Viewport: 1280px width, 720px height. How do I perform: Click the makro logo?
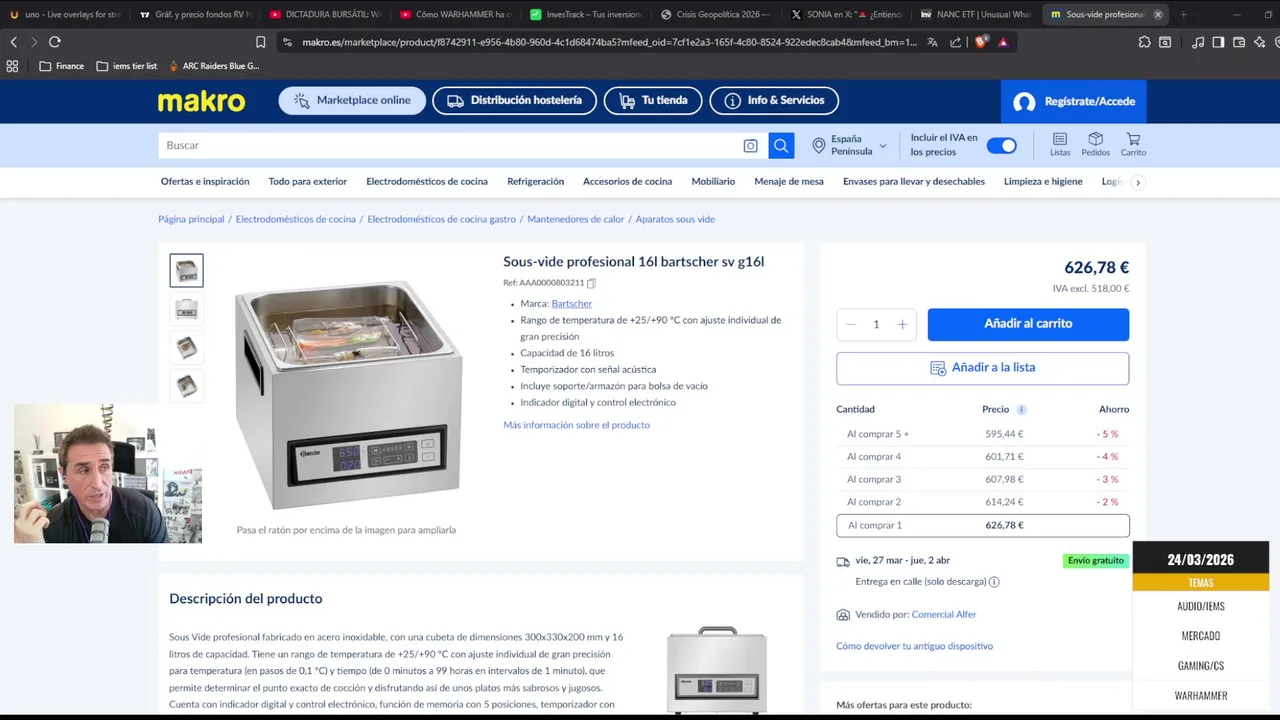click(x=201, y=101)
